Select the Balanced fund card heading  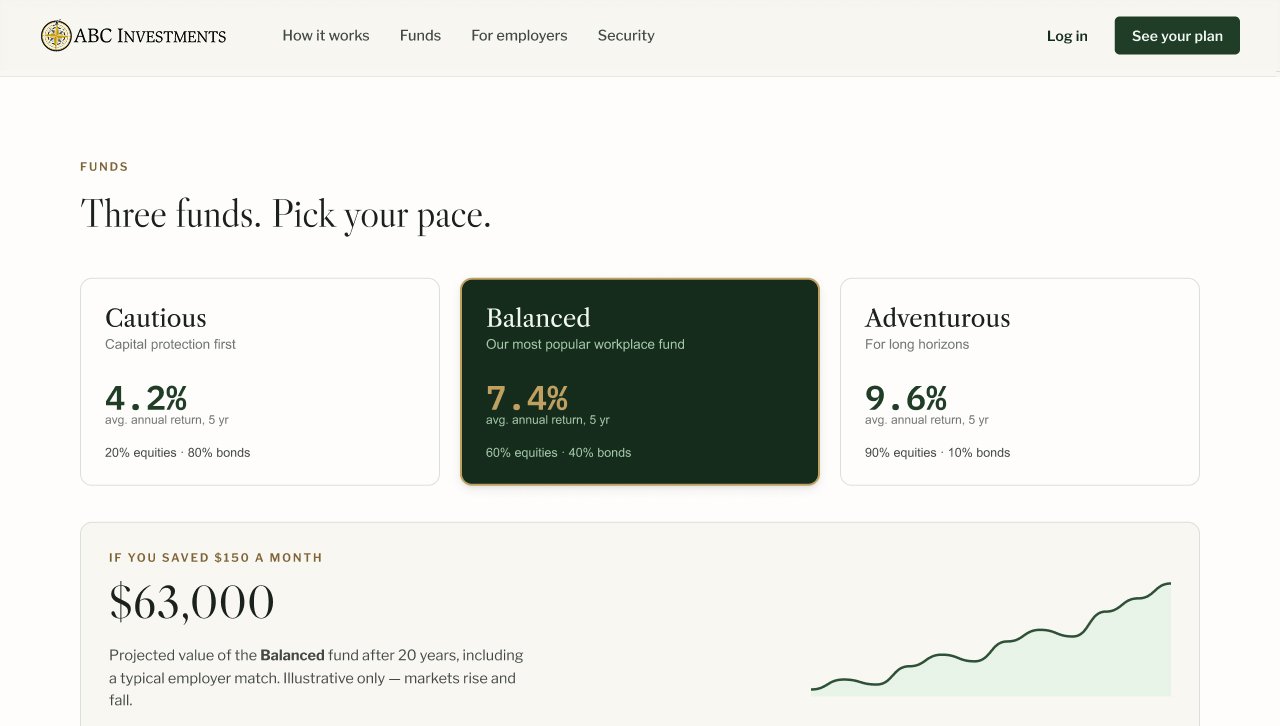click(x=538, y=318)
